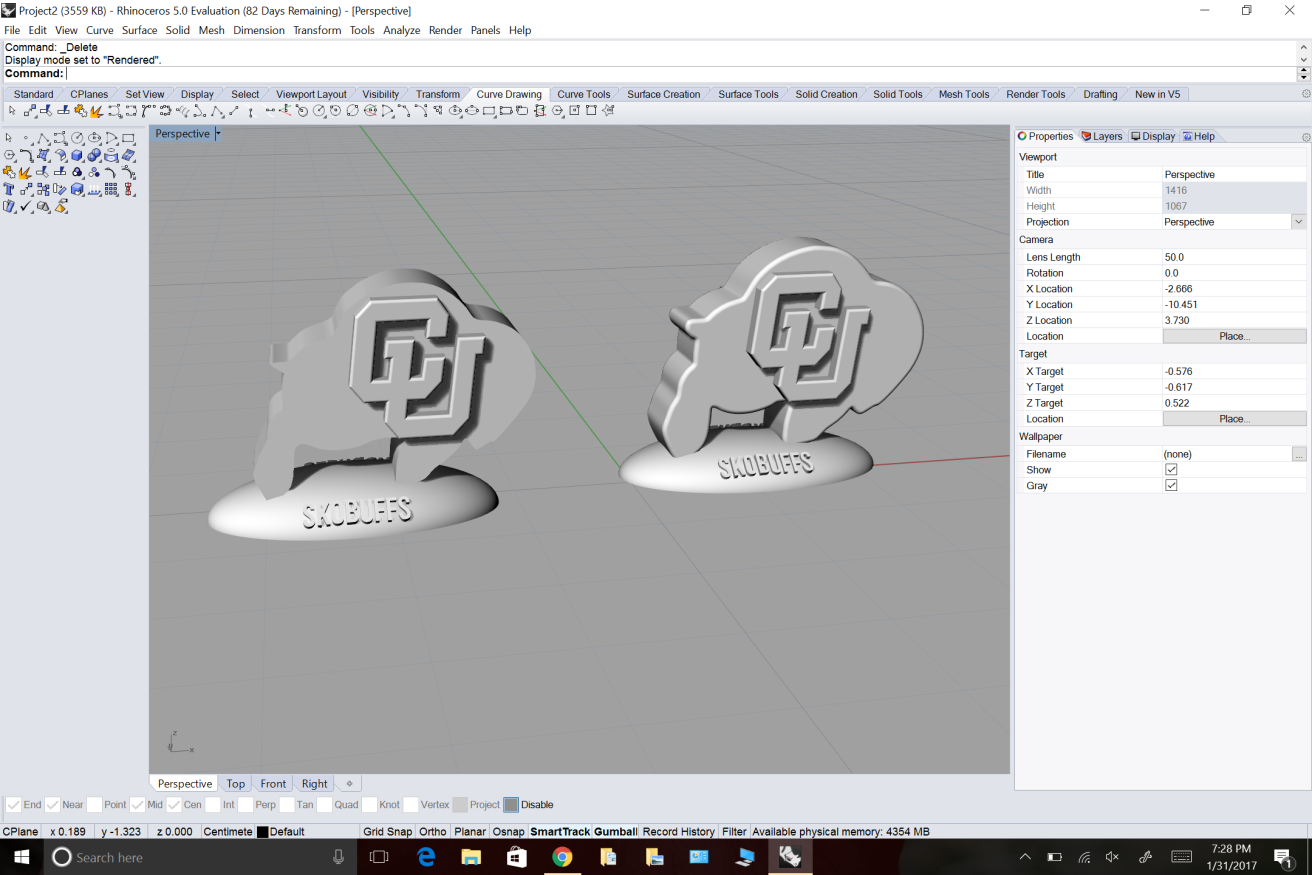The height and width of the screenshot is (875, 1312).
Task: Browse wallpaper filename ellipsis button
Action: (1299, 454)
